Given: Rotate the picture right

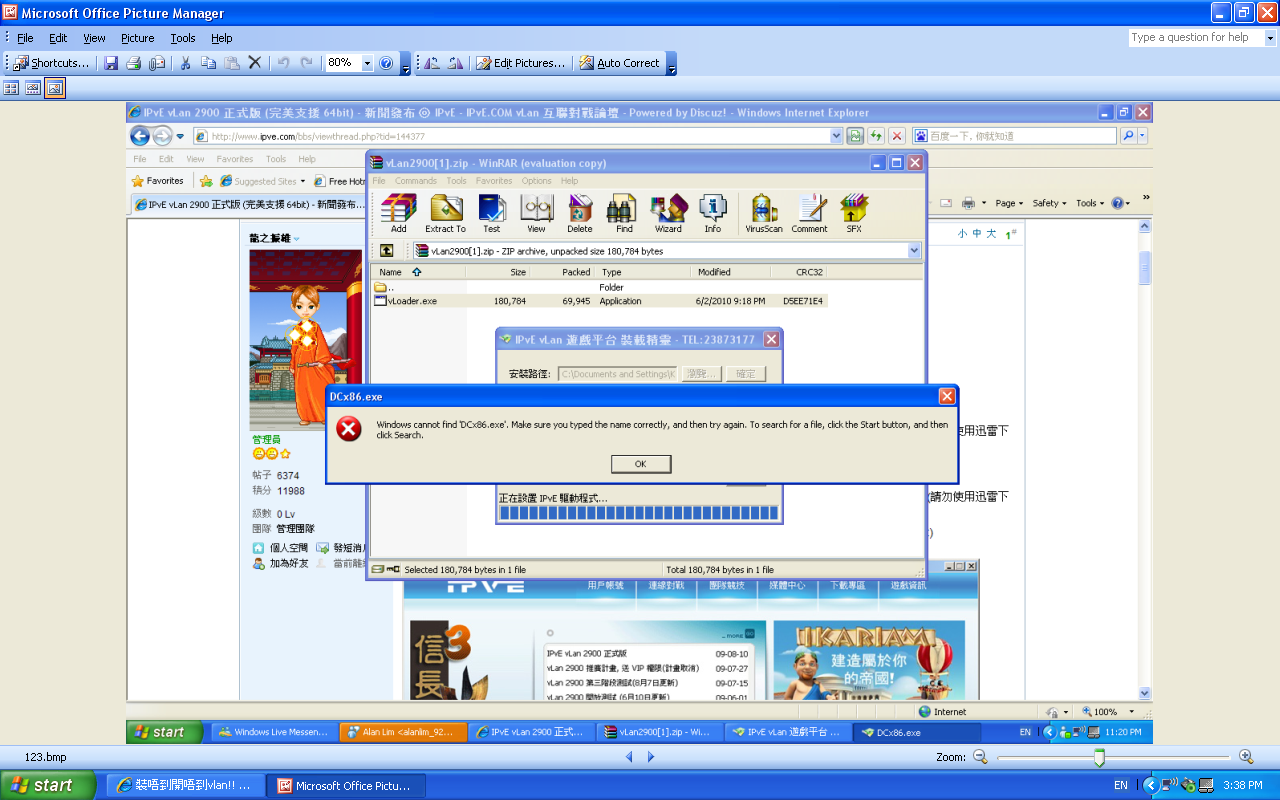Looking at the screenshot, I should tap(456, 63).
